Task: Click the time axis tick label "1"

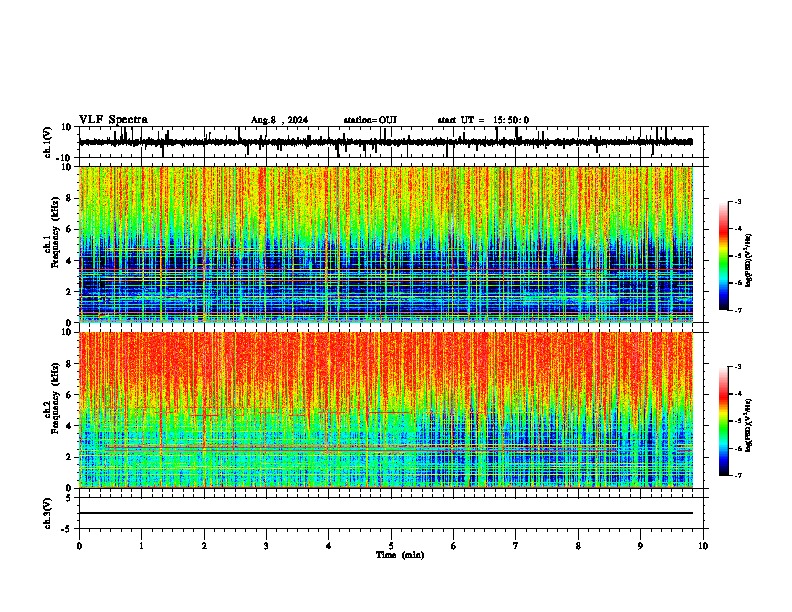Action: 141,546
